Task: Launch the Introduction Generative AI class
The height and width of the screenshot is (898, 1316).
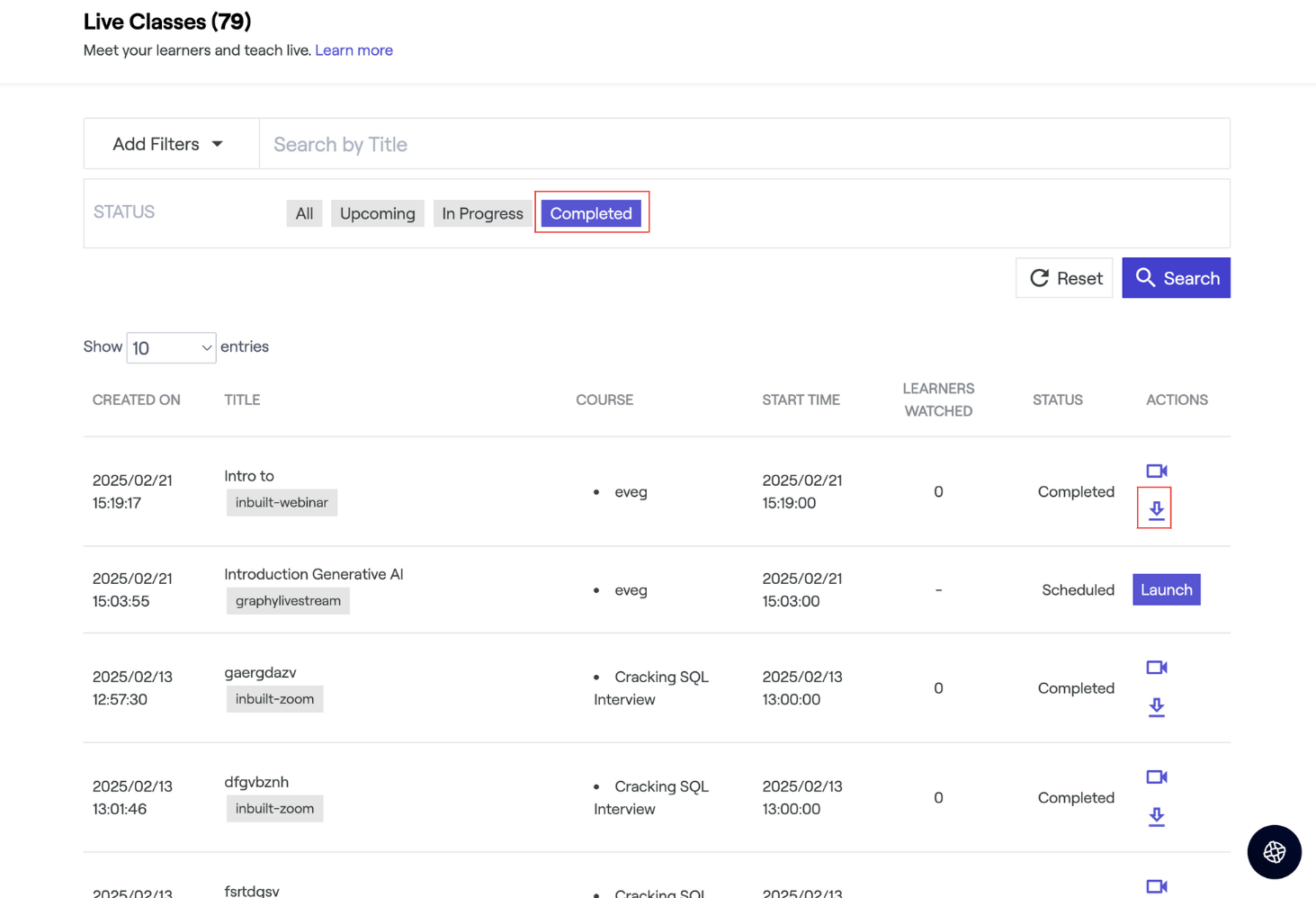Action: point(1166,590)
